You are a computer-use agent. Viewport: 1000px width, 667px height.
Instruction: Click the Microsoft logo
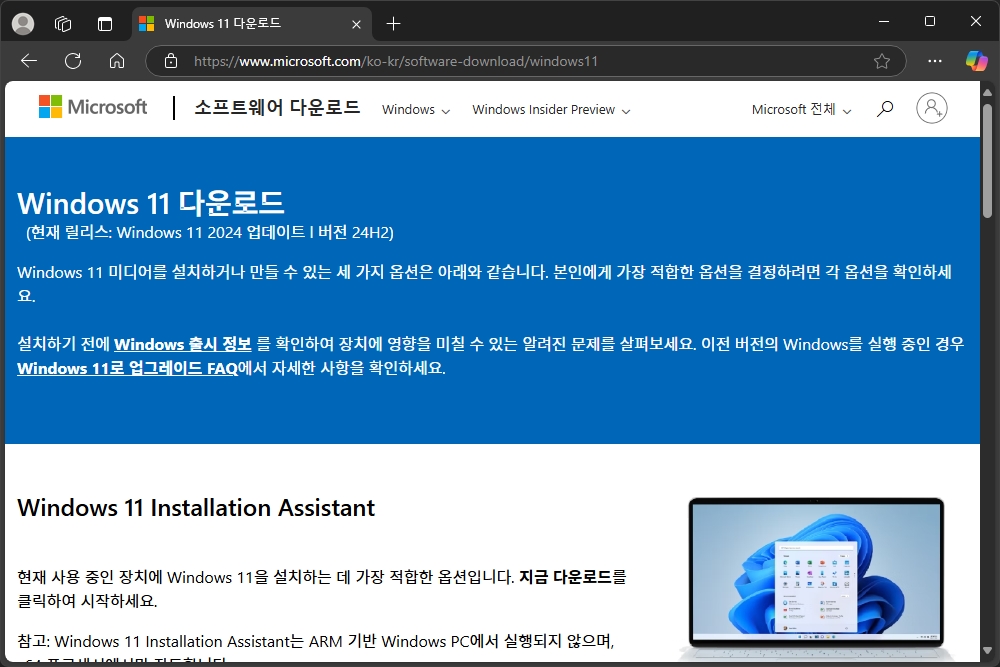pyautogui.click(x=93, y=106)
